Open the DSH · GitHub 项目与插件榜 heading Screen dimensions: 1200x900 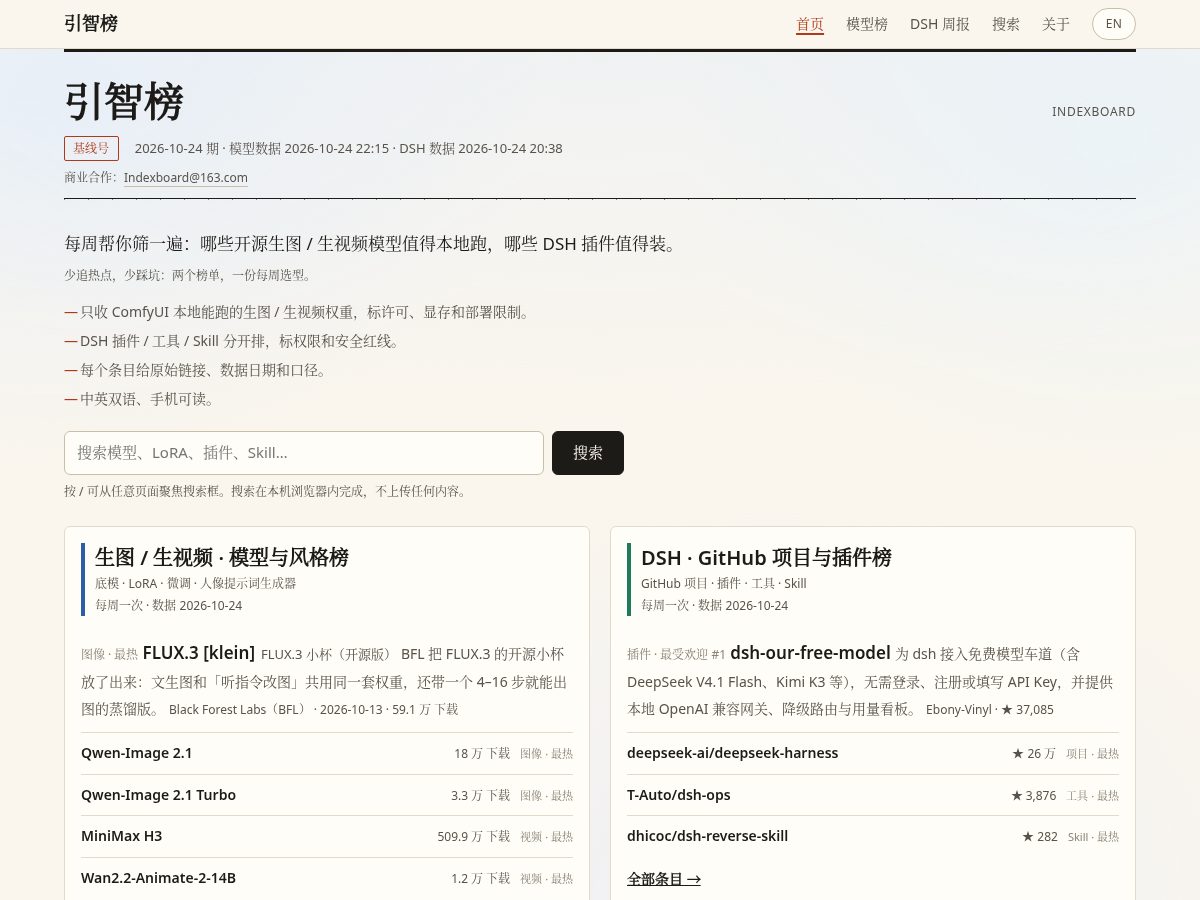[x=766, y=557]
